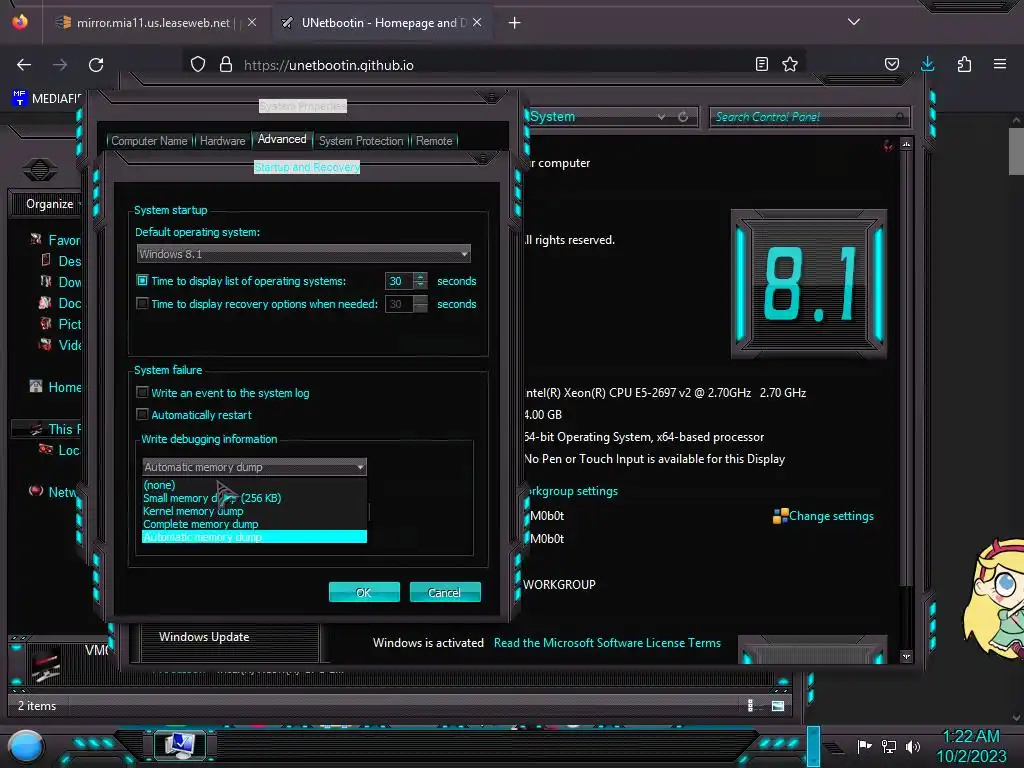The height and width of the screenshot is (768, 1024).
Task: Click the network tray icon
Action: point(889,746)
